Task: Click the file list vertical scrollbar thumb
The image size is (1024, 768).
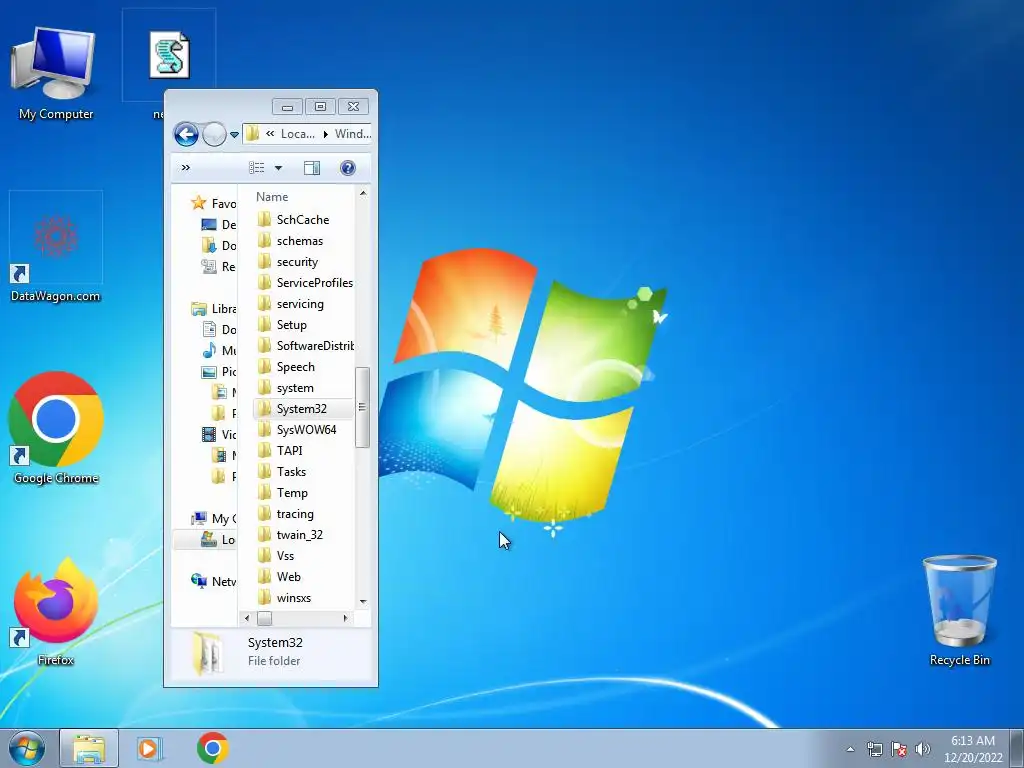Action: point(362,408)
